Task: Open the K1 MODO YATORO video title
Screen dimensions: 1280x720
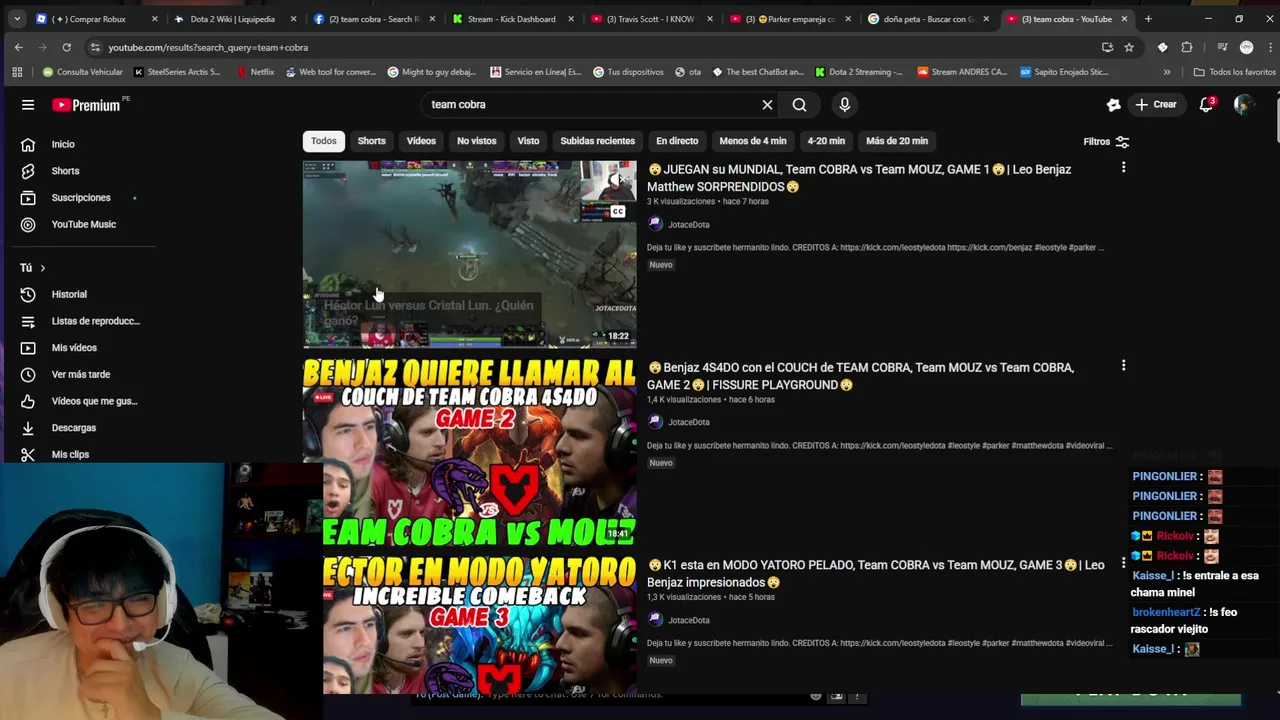Action: 875,574
